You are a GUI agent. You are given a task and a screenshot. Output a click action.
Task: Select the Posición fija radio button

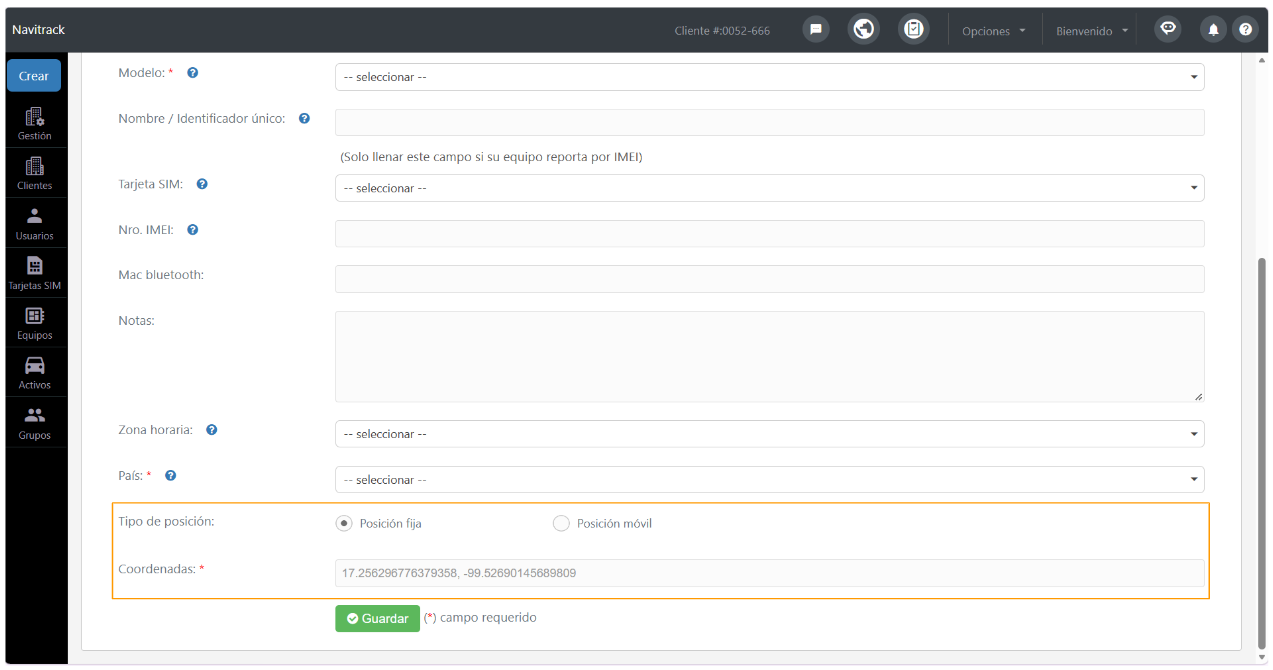pos(344,523)
